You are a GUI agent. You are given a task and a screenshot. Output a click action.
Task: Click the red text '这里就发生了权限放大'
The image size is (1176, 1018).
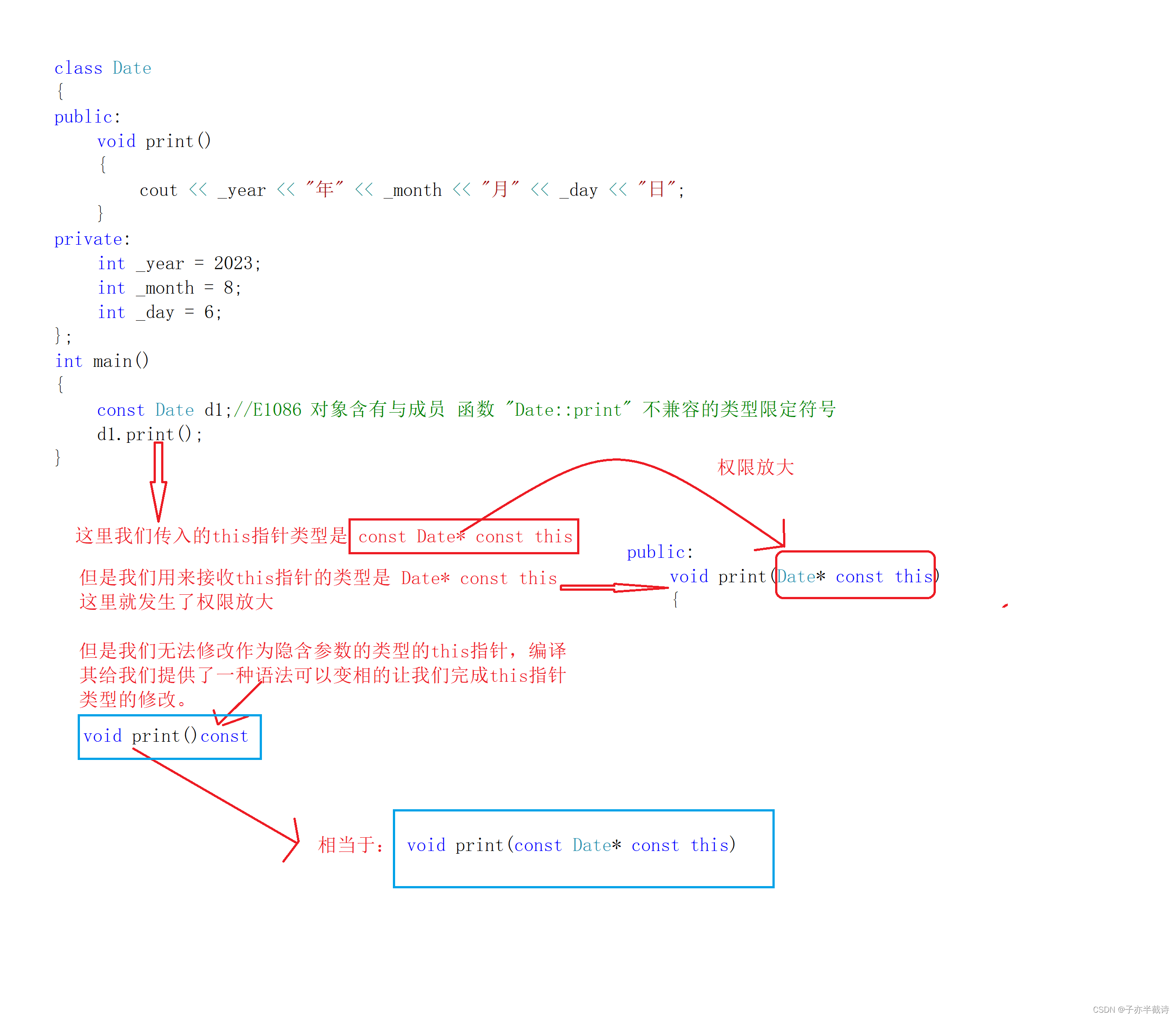[x=176, y=602]
